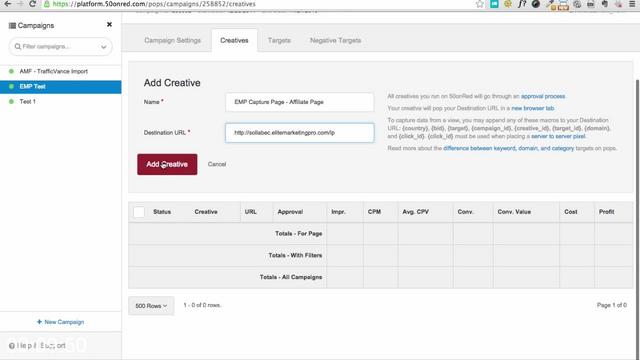Open Help / Support link

[x=38, y=346]
